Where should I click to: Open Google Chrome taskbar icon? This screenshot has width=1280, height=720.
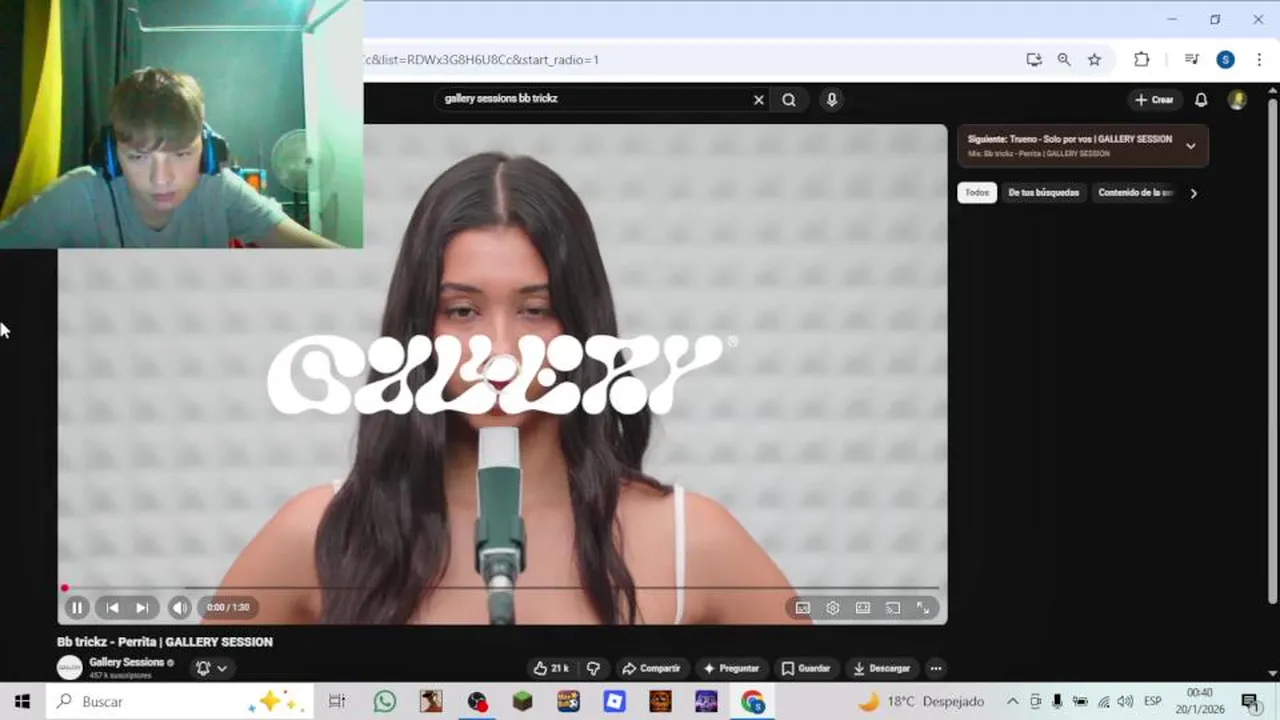[752, 702]
